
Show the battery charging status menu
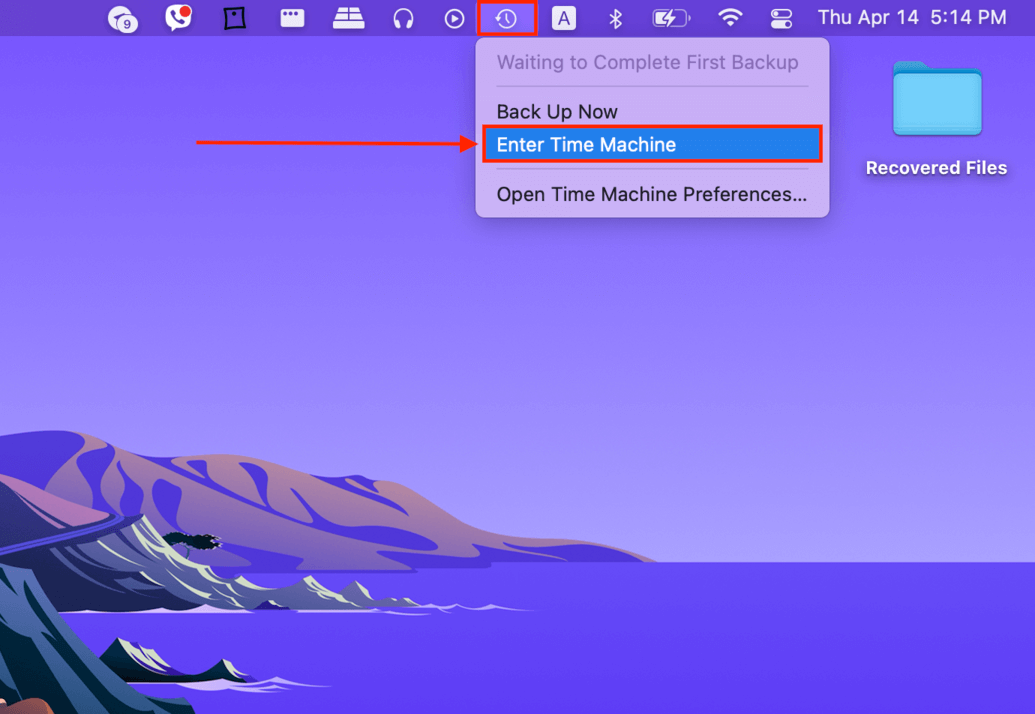click(x=671, y=18)
